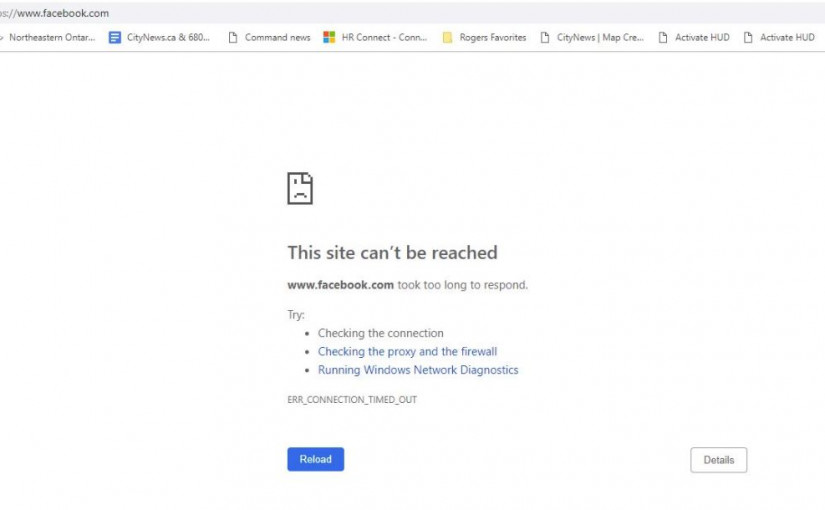This screenshot has height=510, width=825.
Task: Open the Activate HUD bookmark beside CityNews Map
Action: tap(694, 38)
